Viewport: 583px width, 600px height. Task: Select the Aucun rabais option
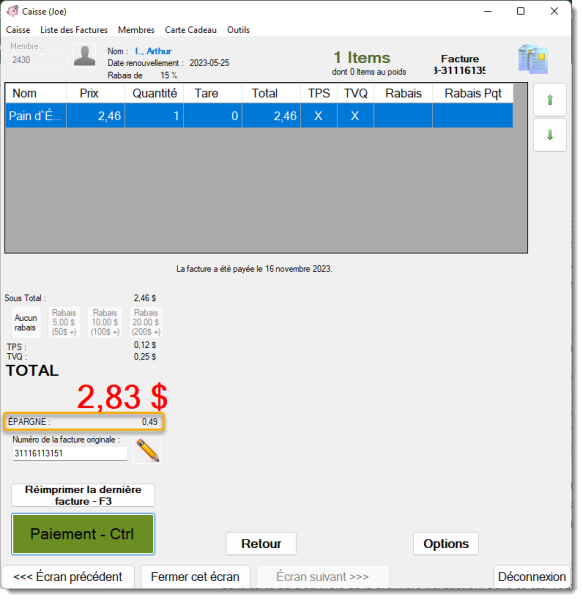click(26, 323)
